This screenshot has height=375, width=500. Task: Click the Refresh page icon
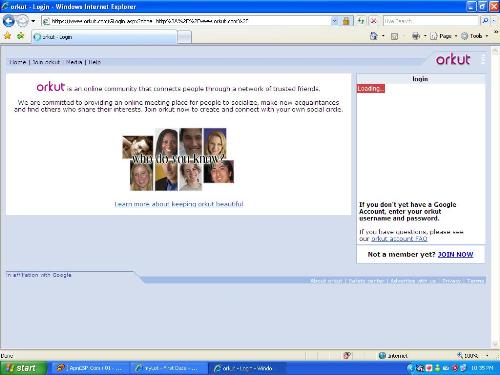(361, 21)
